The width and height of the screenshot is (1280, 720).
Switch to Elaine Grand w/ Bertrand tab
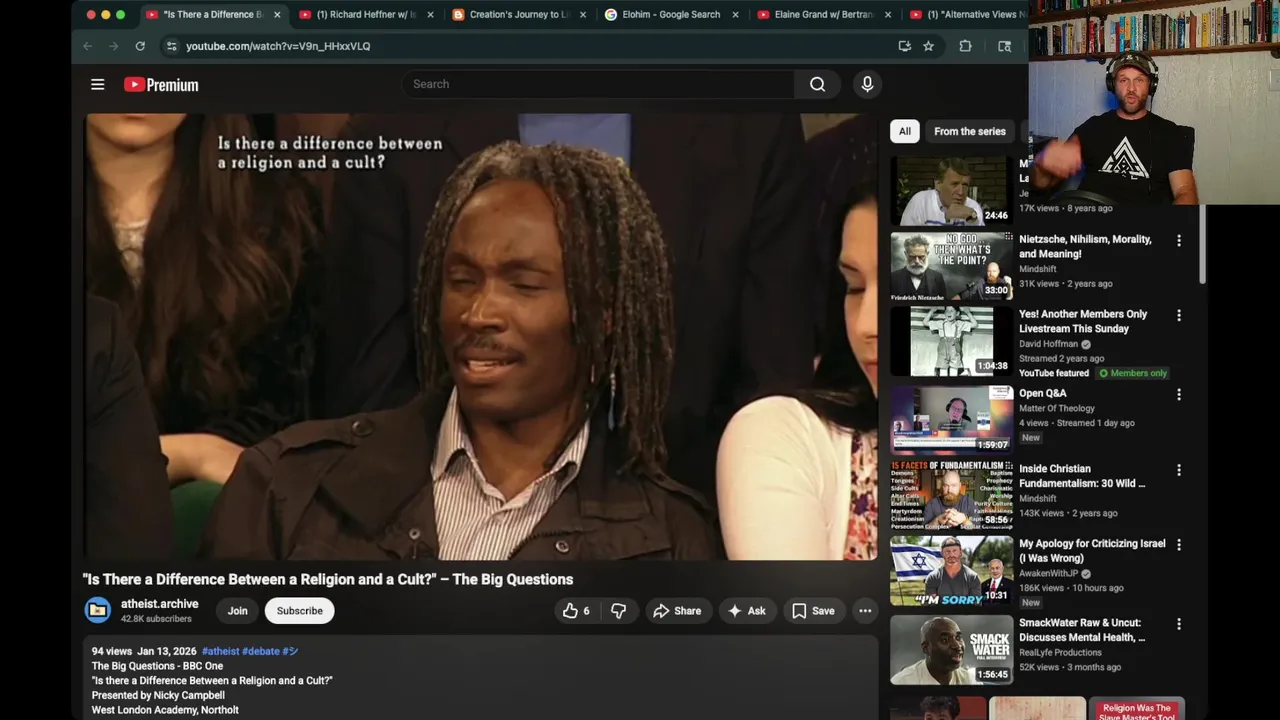tap(823, 15)
